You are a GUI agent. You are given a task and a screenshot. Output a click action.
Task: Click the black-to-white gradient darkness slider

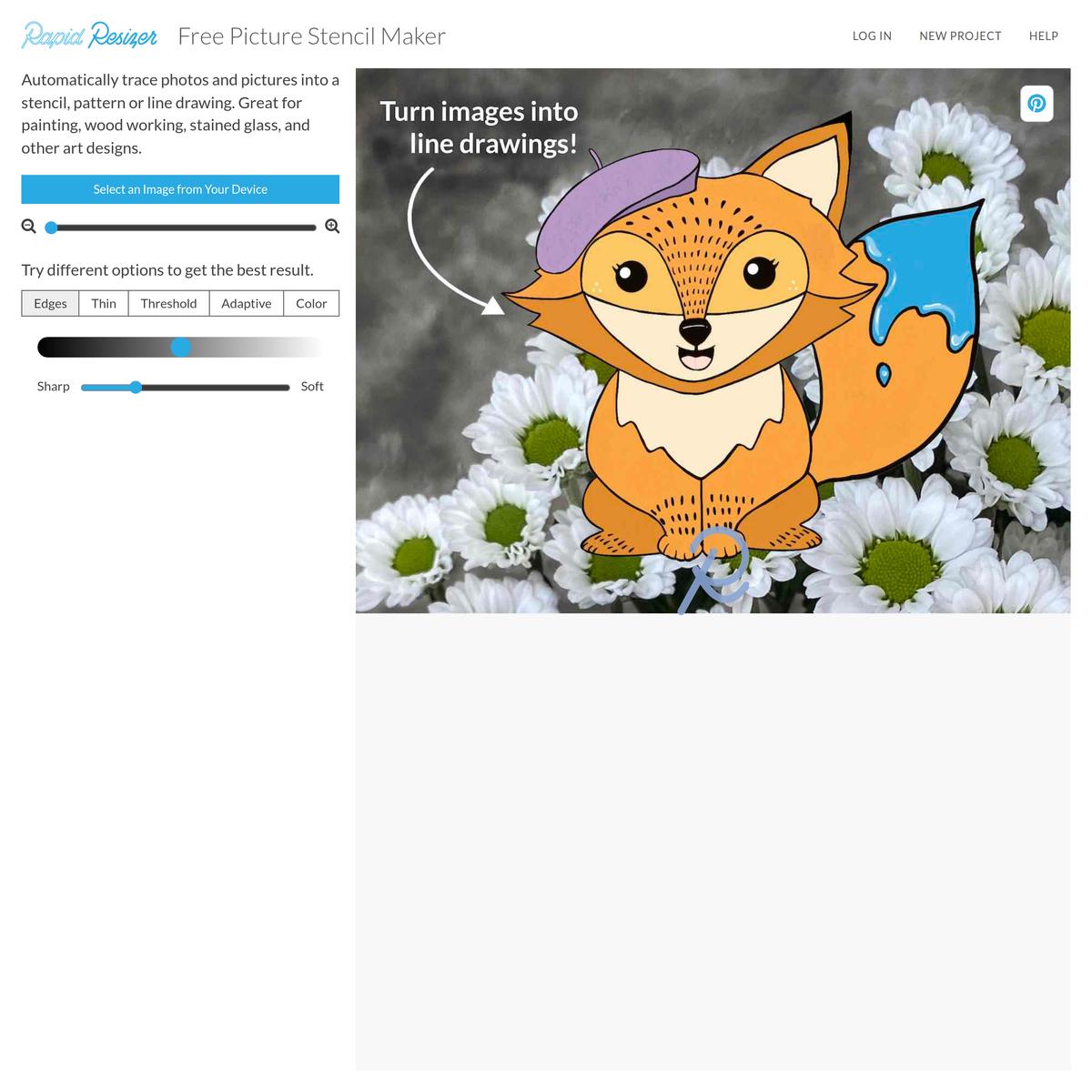point(180,347)
